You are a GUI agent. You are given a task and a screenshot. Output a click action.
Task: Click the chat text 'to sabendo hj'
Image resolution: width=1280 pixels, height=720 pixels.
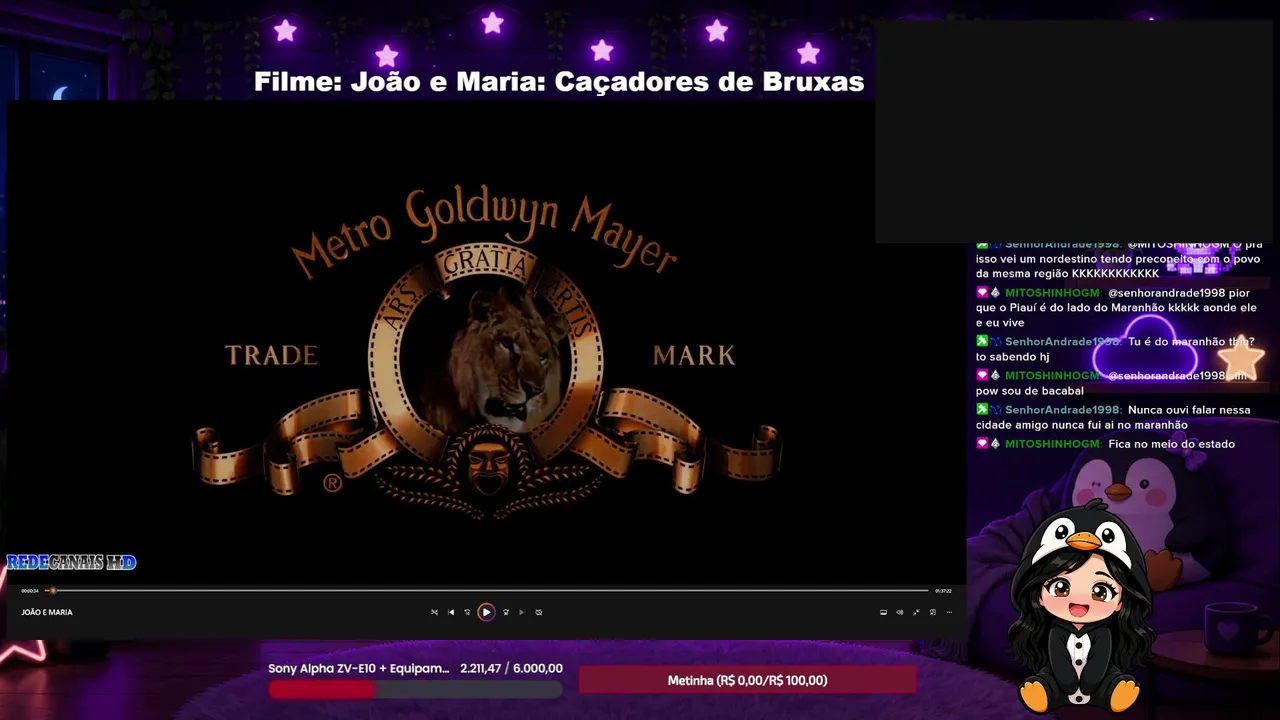1012,357
